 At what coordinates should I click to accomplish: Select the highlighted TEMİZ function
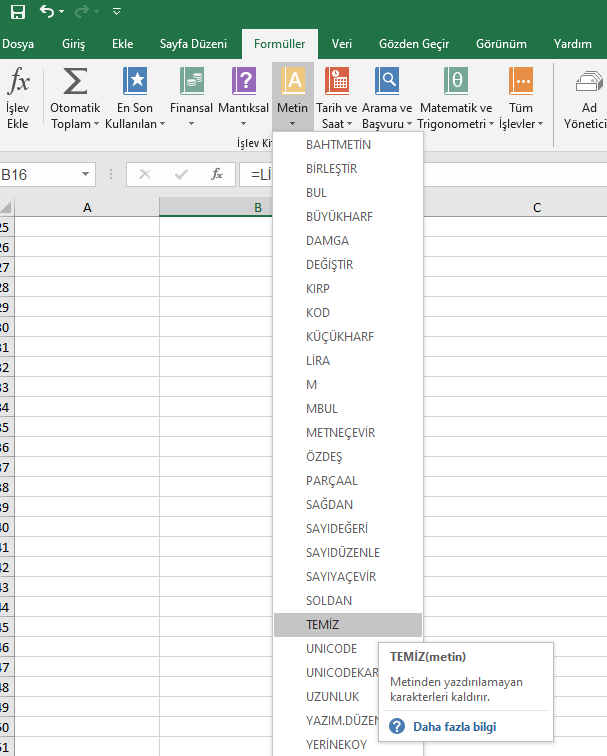(x=348, y=625)
